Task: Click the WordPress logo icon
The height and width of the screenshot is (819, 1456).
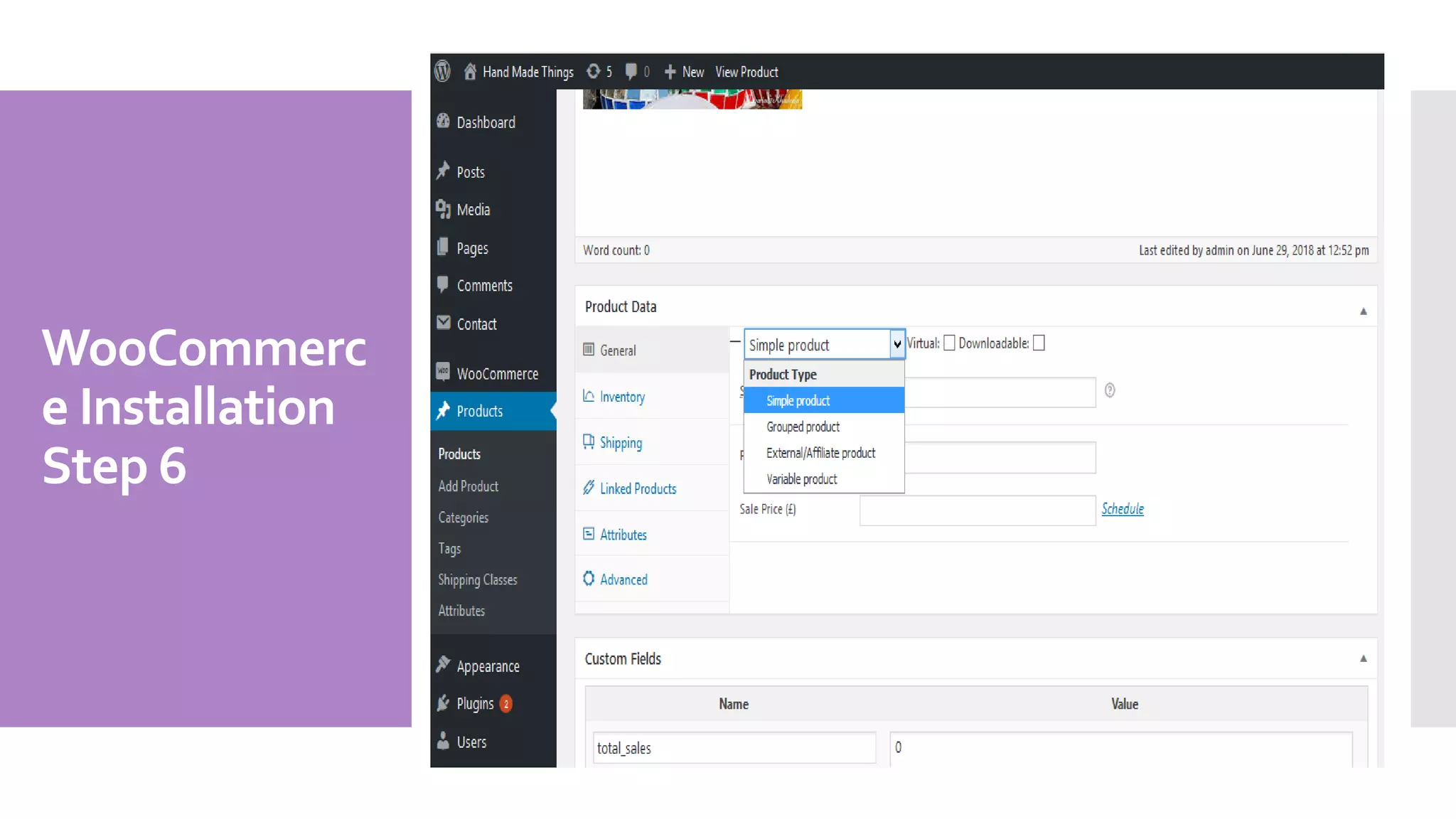Action: point(442,71)
